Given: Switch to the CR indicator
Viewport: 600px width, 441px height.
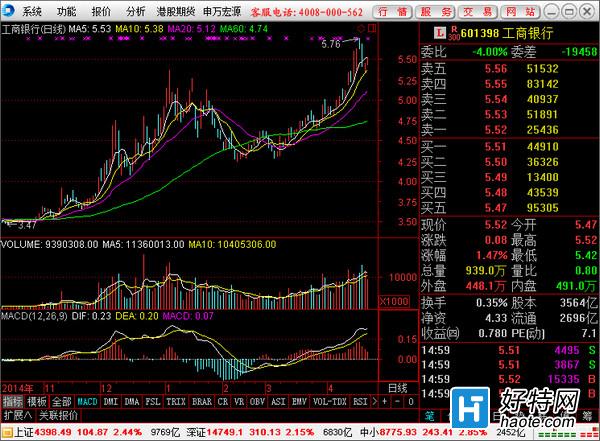Looking at the screenshot, I should [x=223, y=402].
